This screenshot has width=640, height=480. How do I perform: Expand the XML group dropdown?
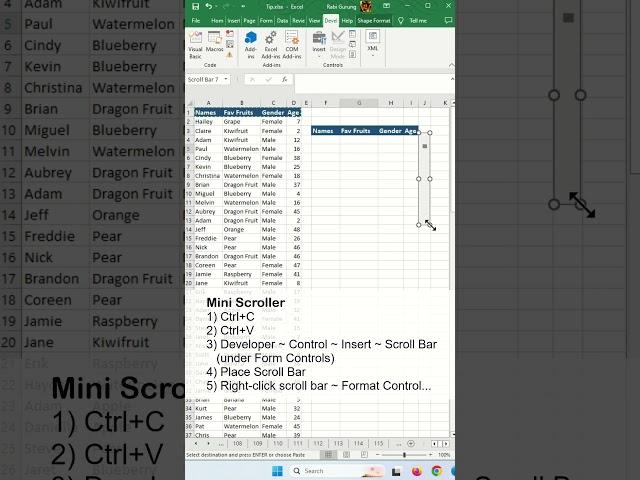click(373, 43)
